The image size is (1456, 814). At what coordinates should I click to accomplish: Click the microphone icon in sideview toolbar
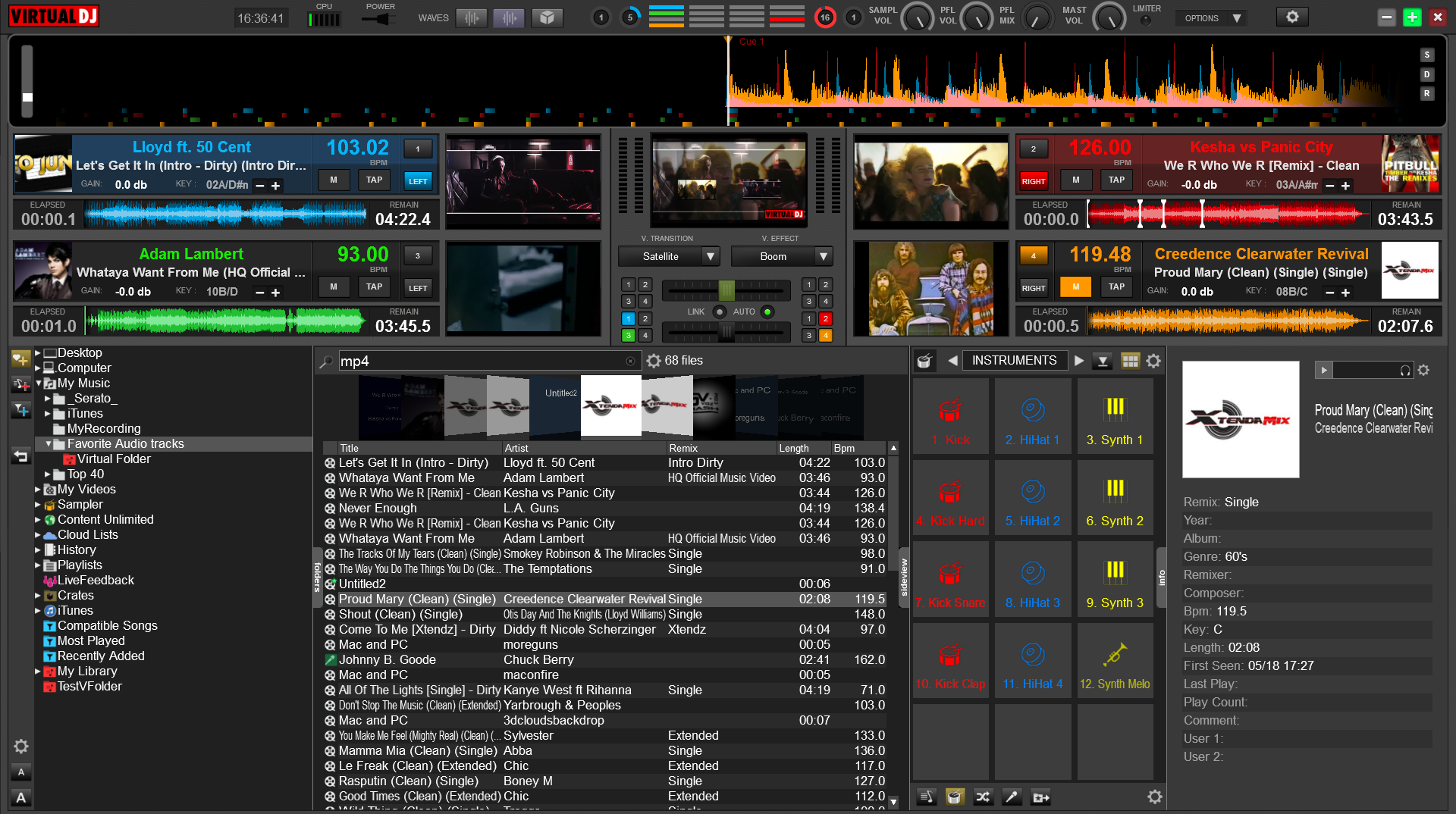[x=1012, y=797]
